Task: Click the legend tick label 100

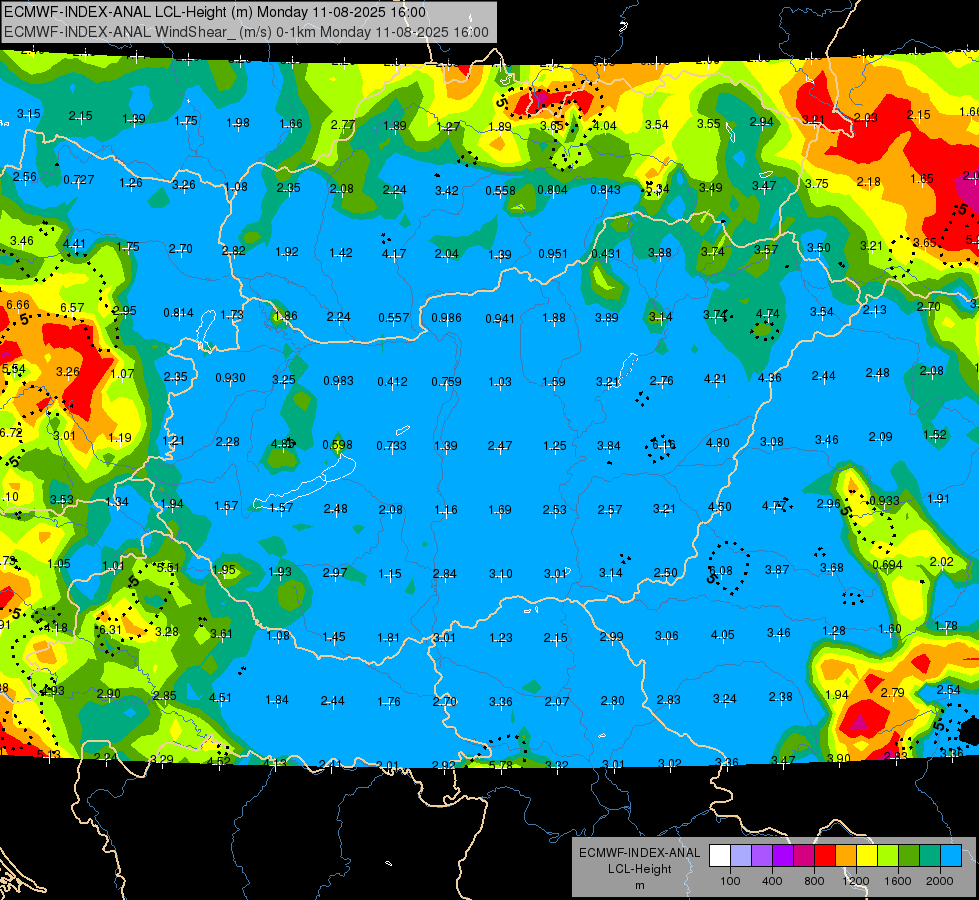Action: click(730, 881)
